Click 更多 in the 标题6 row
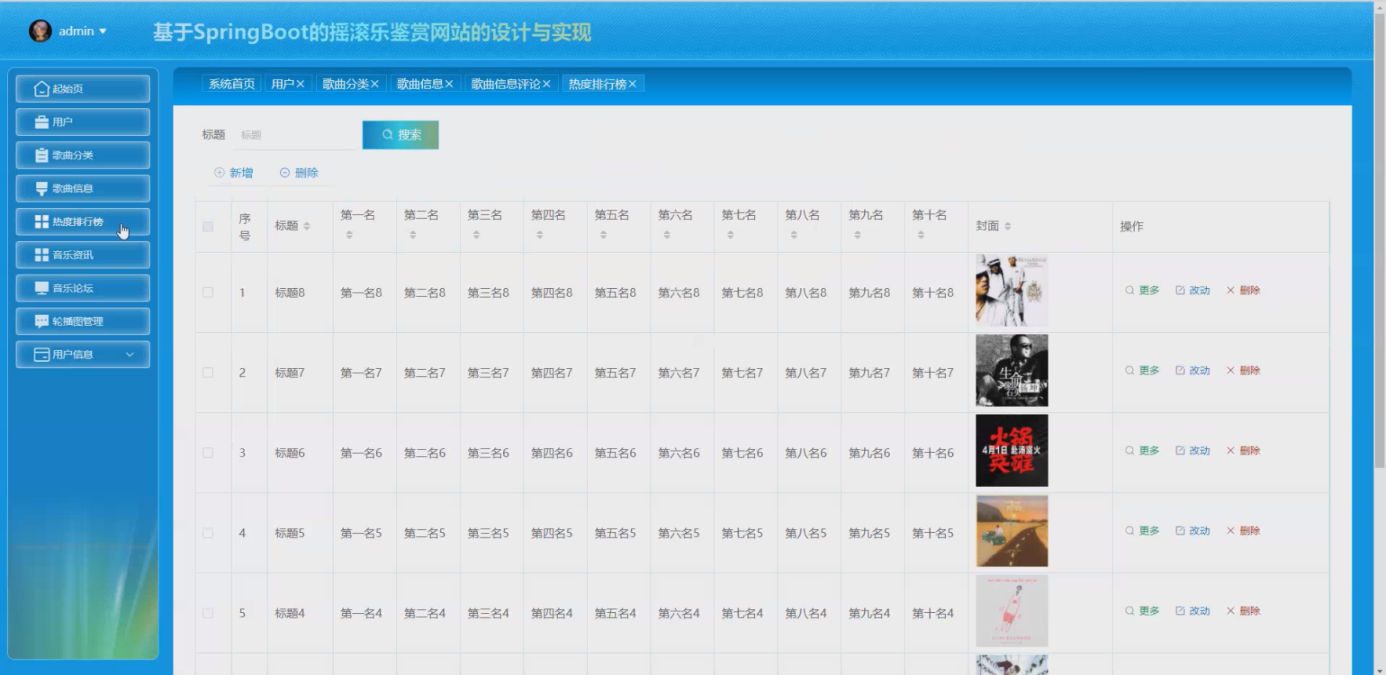Viewport: 1386px width, 675px height. [x=1142, y=451]
